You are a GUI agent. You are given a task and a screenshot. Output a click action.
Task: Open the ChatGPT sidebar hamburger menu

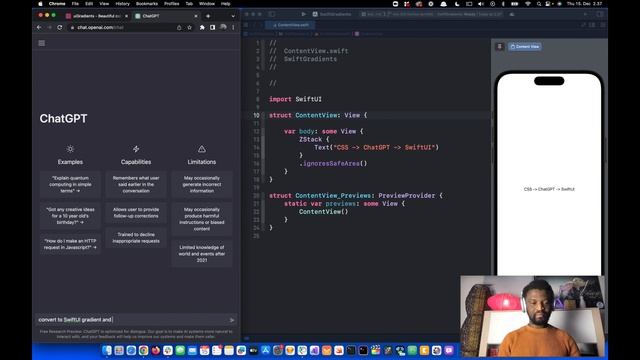click(42, 43)
